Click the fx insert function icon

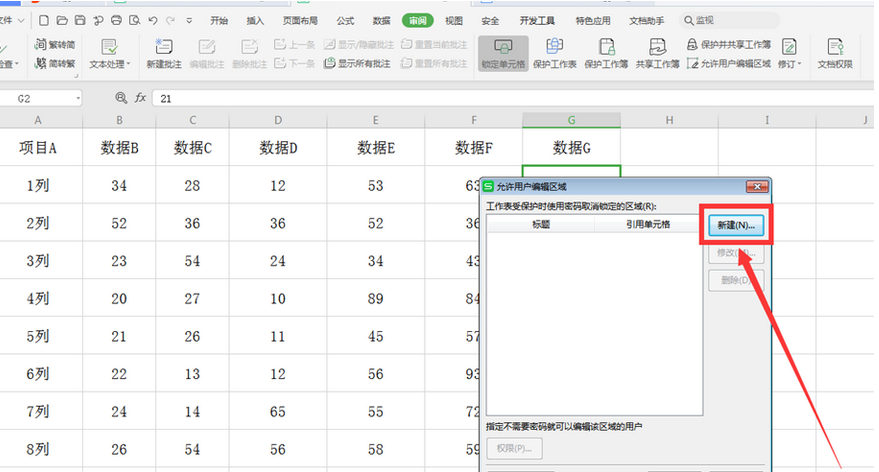(140, 98)
